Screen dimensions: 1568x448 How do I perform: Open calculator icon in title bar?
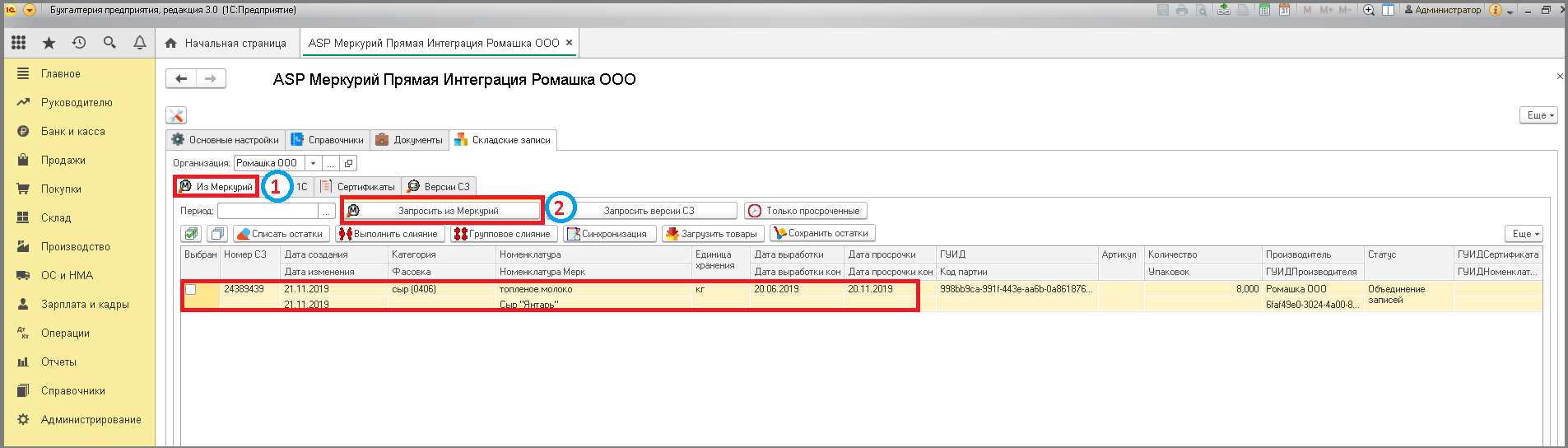tap(1264, 10)
